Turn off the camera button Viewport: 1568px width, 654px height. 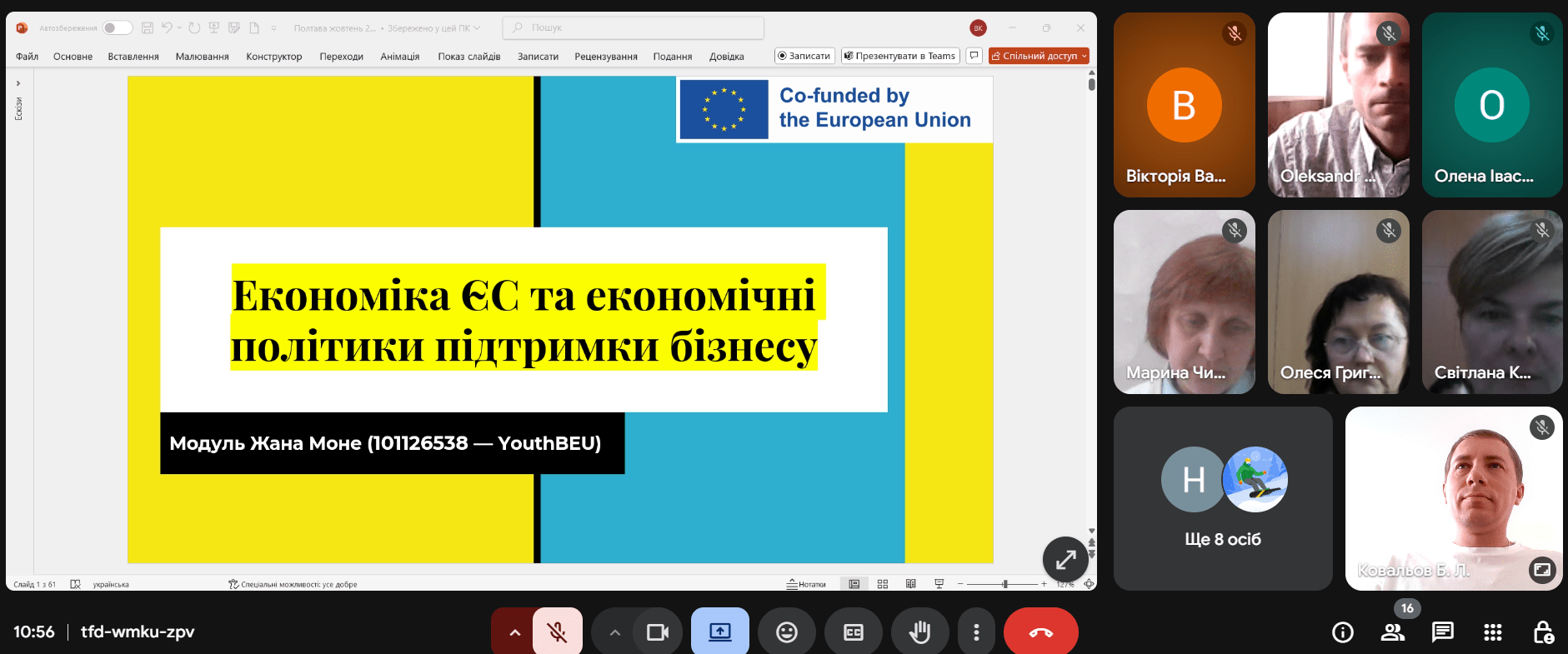(658, 632)
